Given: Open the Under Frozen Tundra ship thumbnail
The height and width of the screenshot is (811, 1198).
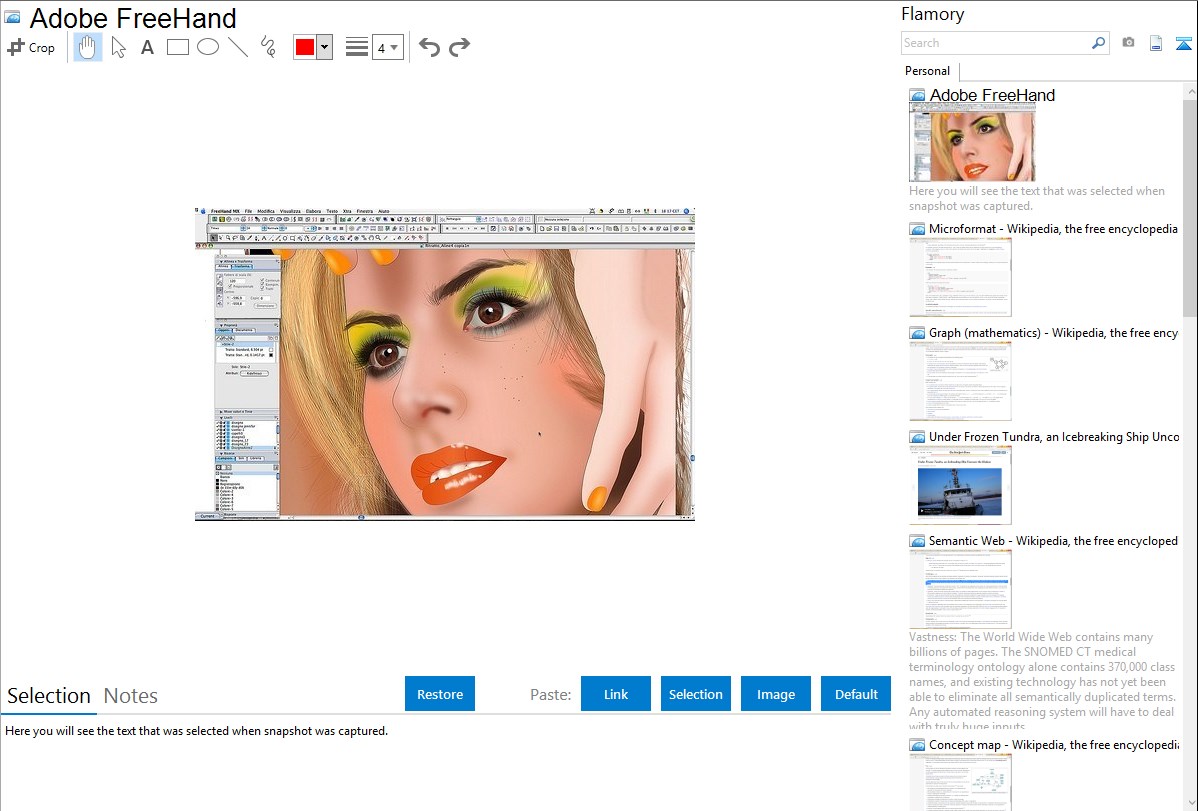Looking at the screenshot, I should (x=960, y=485).
